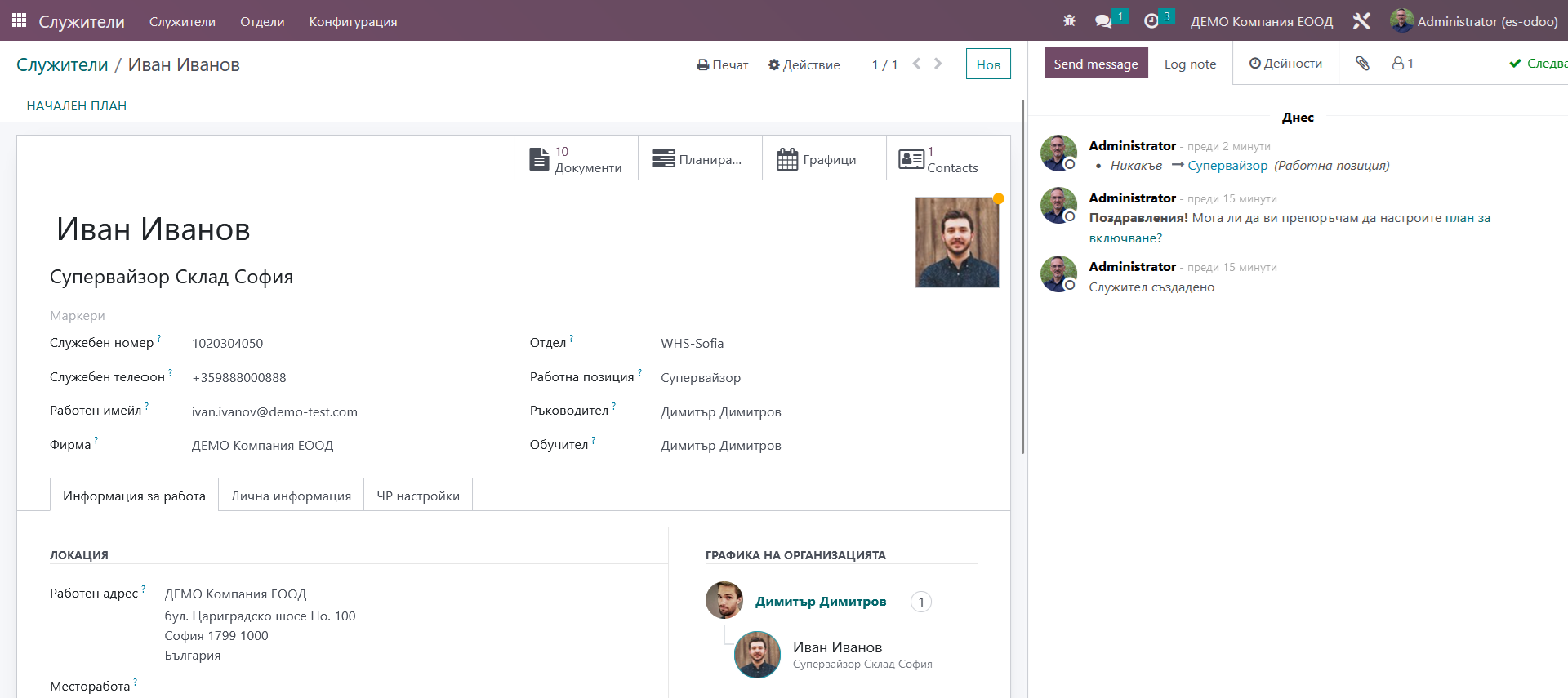Viewport: 1568px width, 698px height.
Task: Open the 1 Contacts smart button
Action: 948,158
